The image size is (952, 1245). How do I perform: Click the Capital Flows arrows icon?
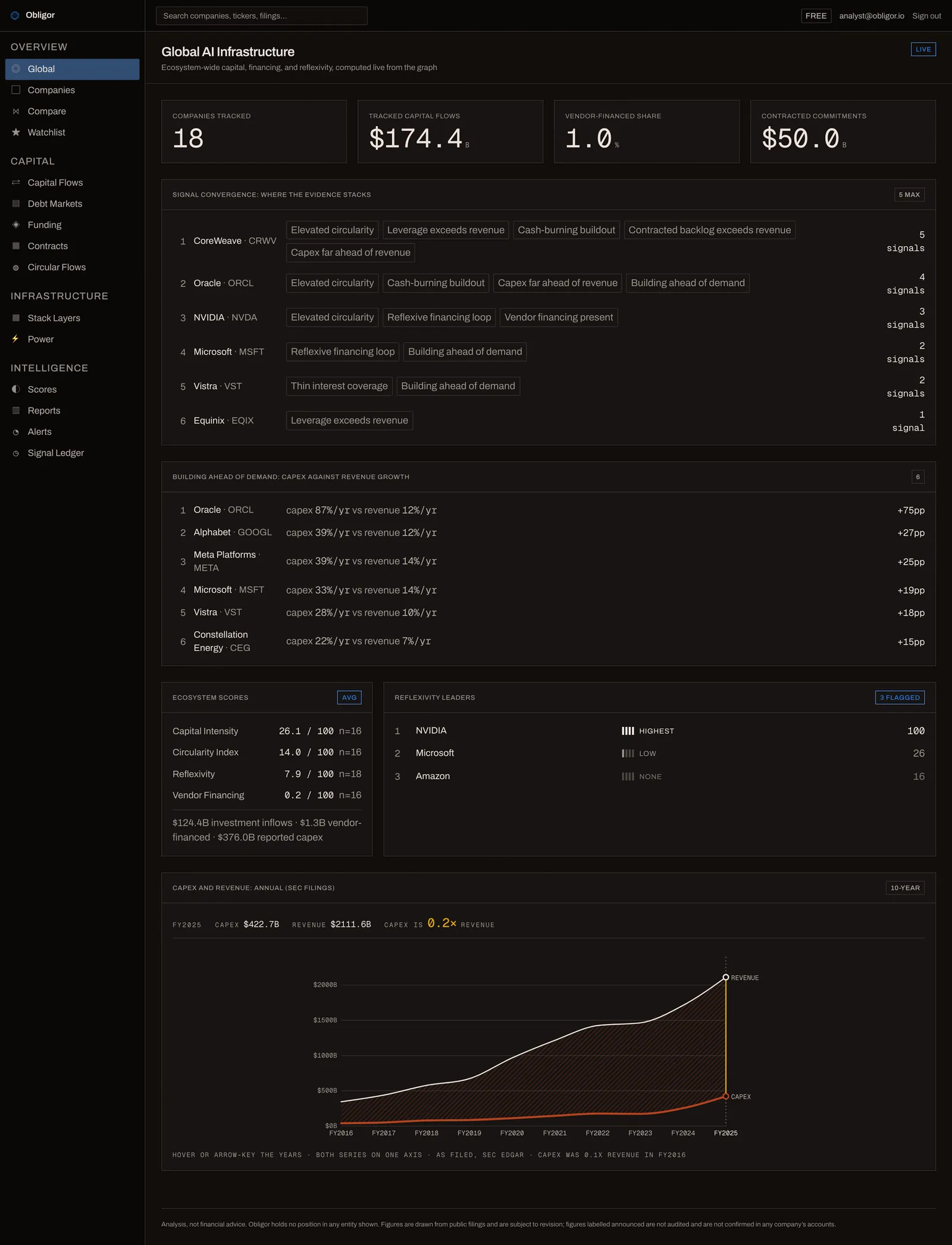coord(16,183)
